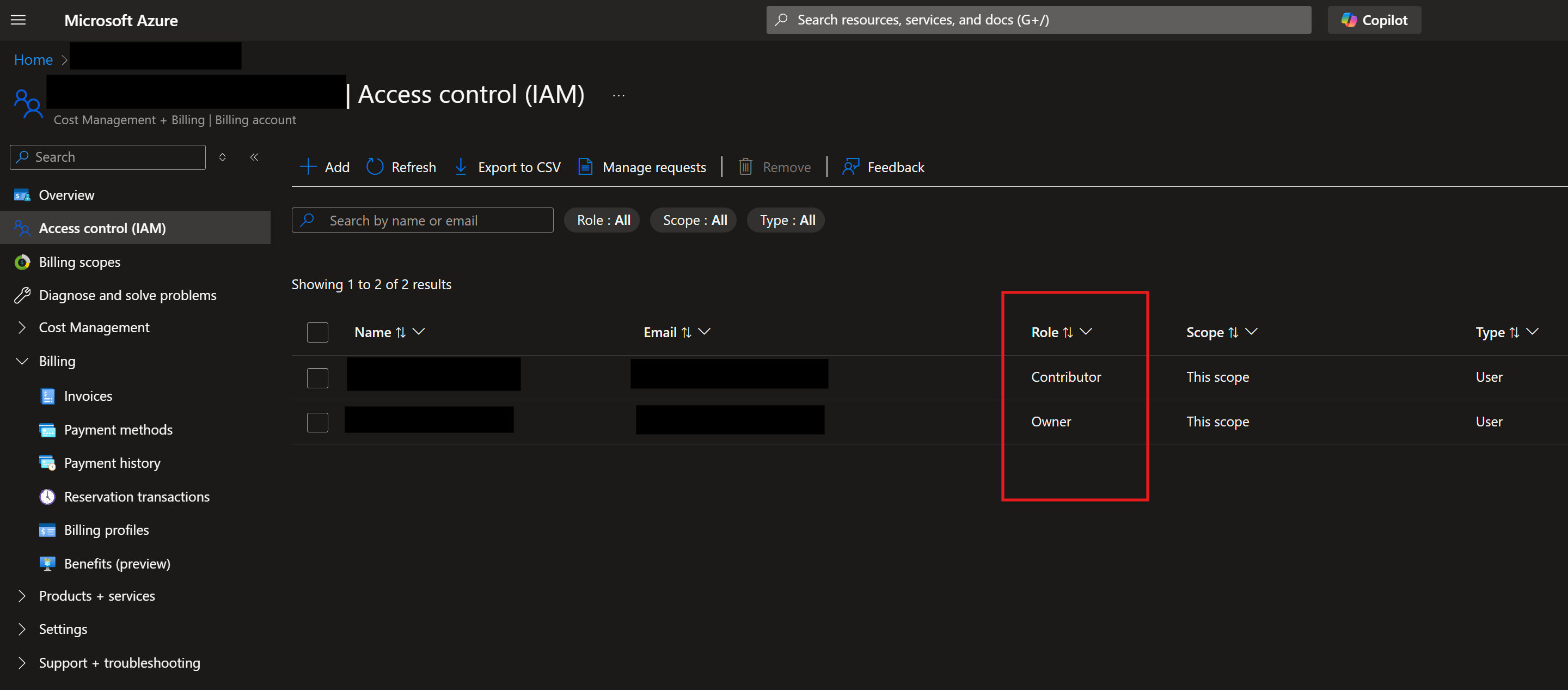Click the Reservation transactions clock icon
Screen dimensions: 1568x690
pos(47,497)
